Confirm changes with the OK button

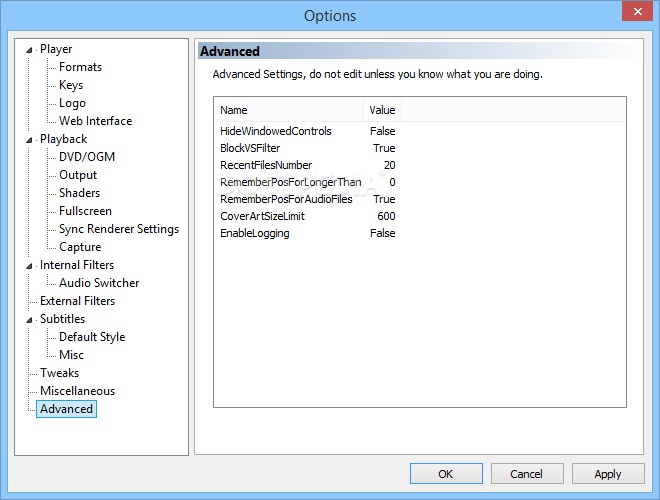pos(446,474)
